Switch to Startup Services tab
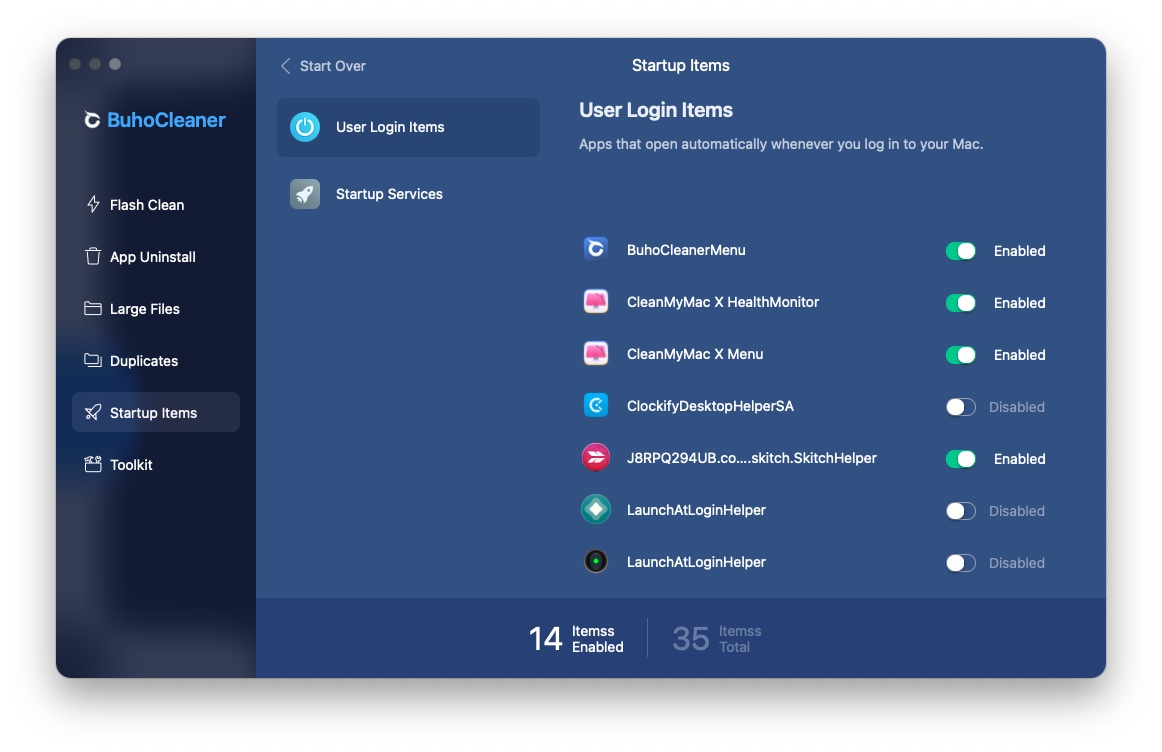This screenshot has width=1162, height=752. [x=408, y=194]
